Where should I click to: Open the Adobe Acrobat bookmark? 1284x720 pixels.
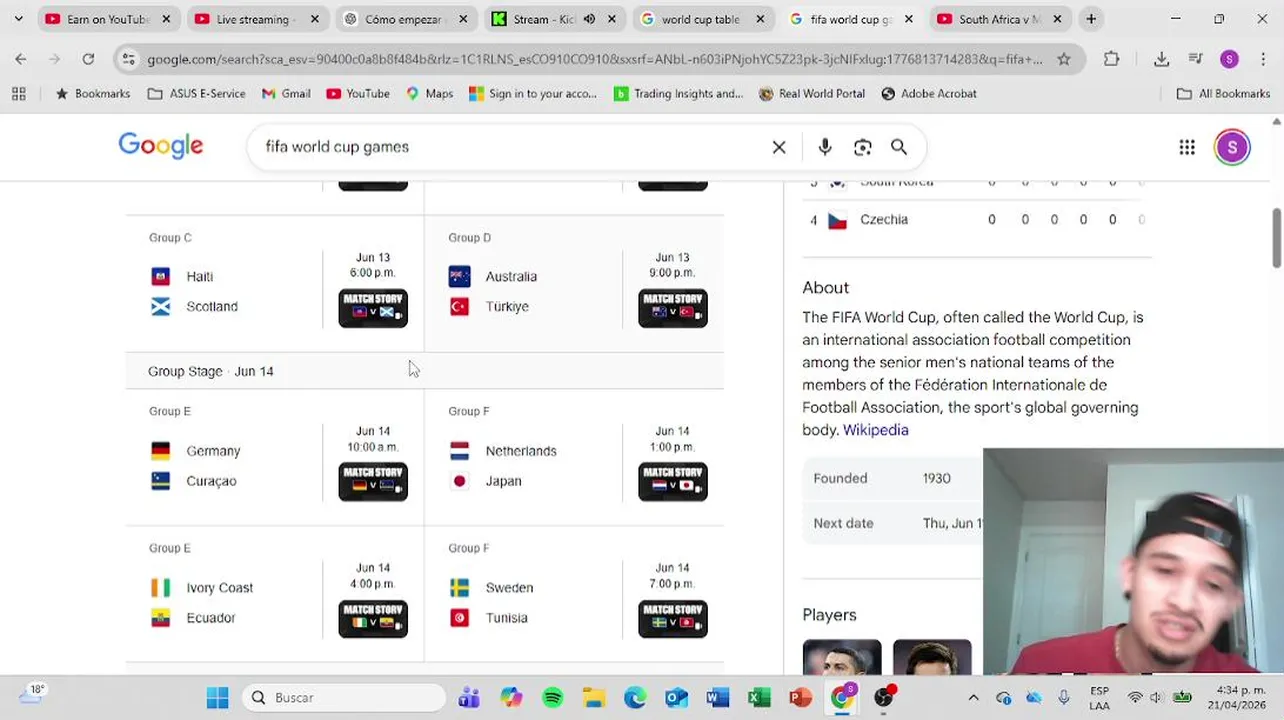pos(928,94)
